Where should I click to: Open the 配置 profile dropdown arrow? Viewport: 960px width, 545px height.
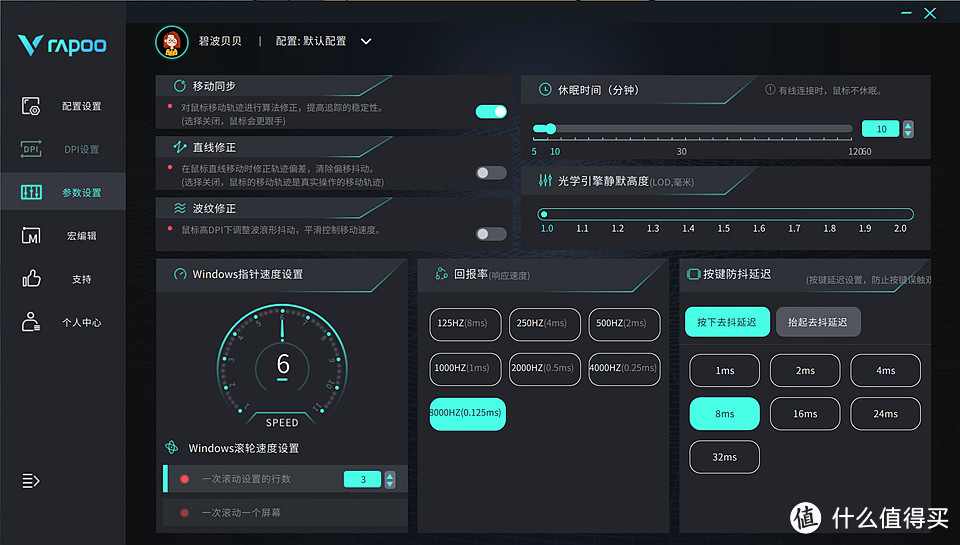point(366,42)
